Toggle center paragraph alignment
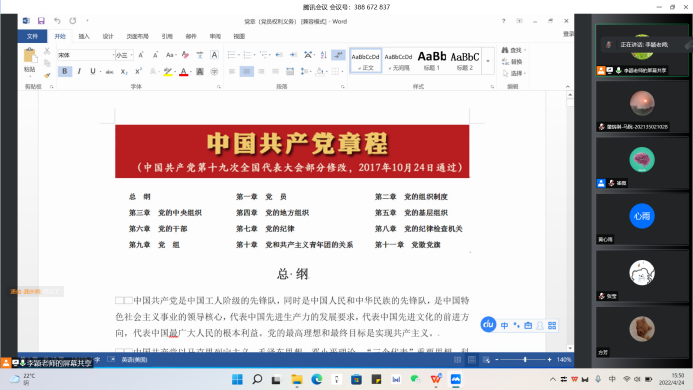Screen dimensions: 693x390 [x=247, y=71]
